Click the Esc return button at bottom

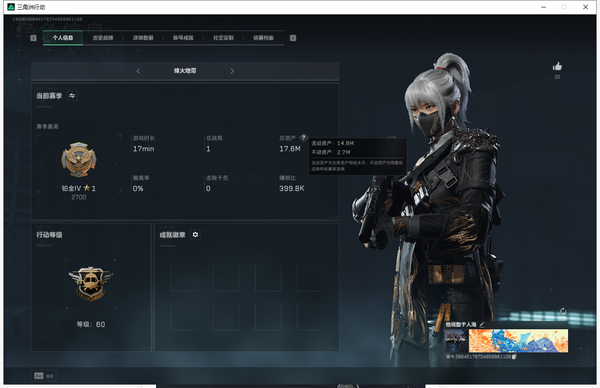44,376
